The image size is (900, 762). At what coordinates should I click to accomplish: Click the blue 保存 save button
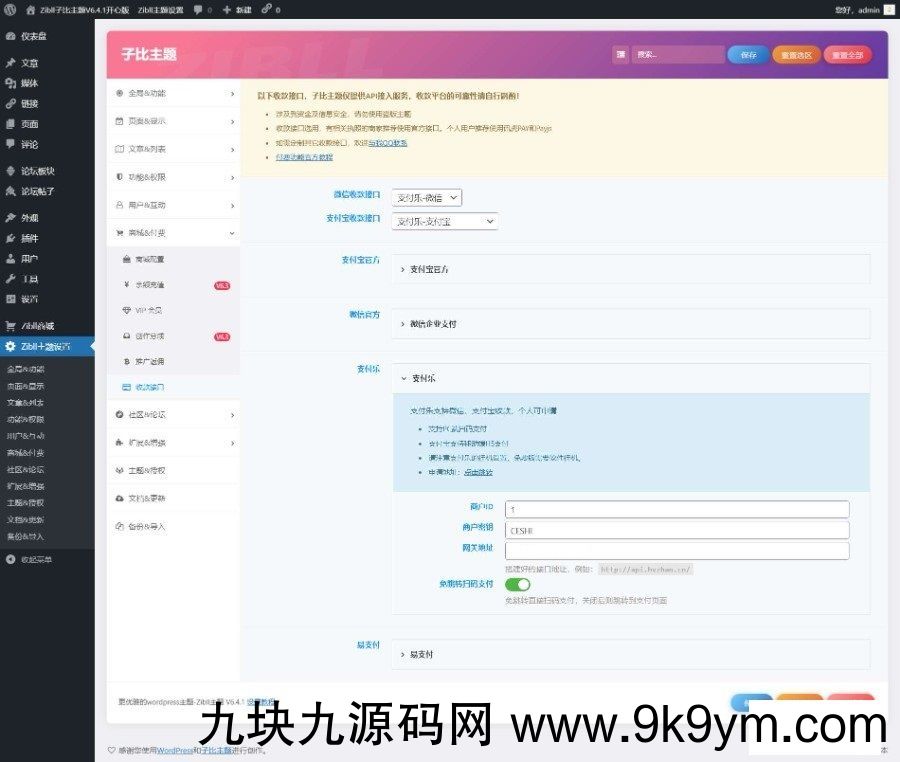coord(748,55)
